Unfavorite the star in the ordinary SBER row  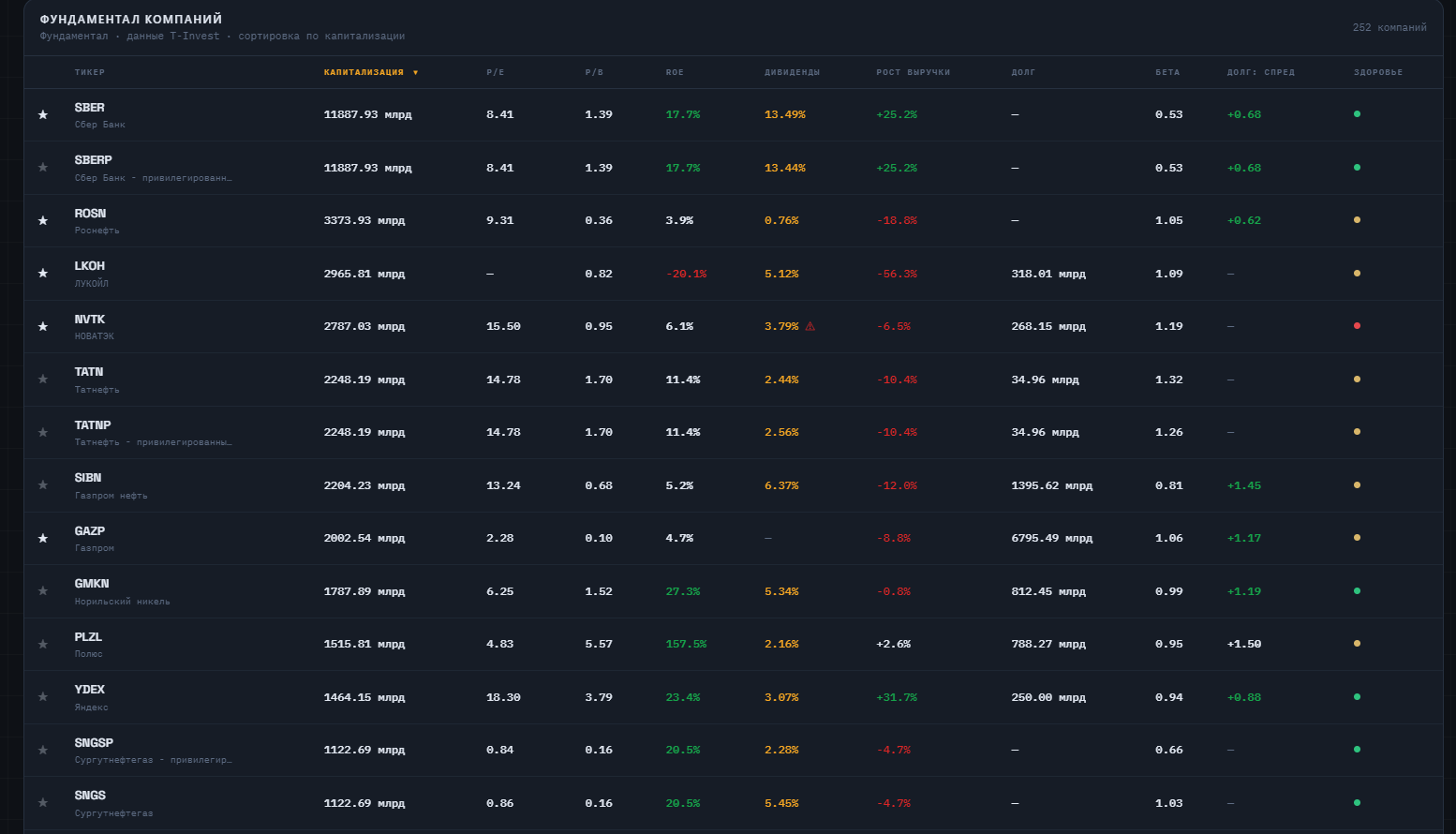pos(43,114)
